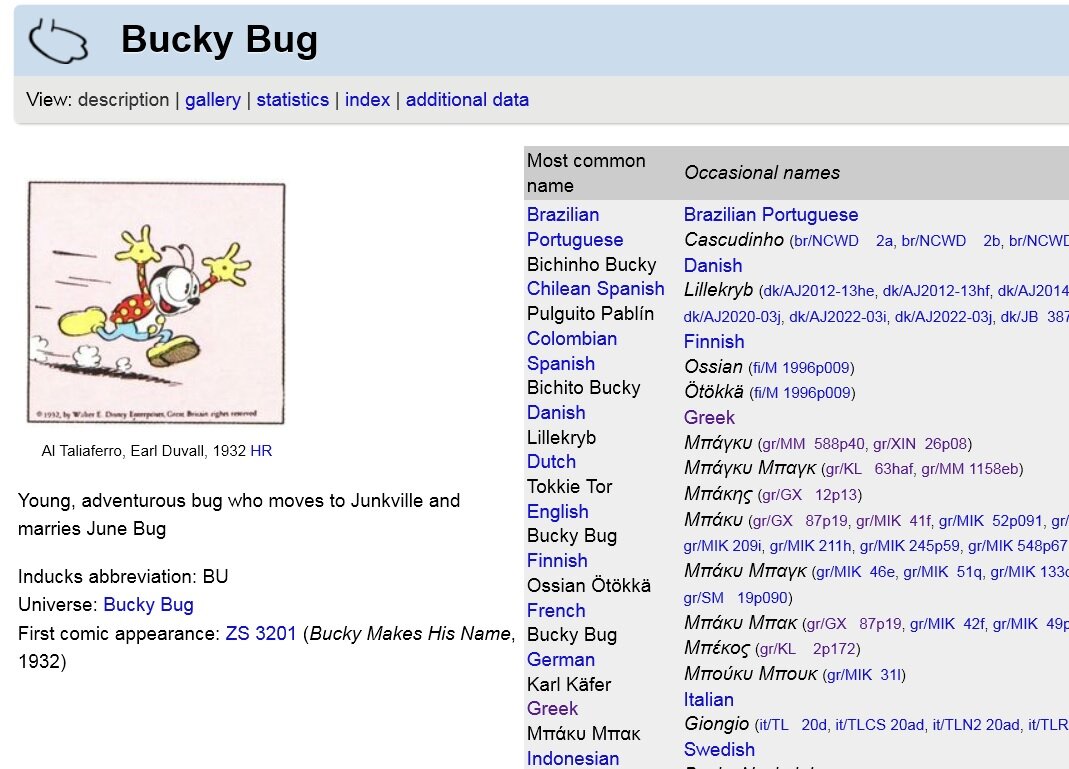This screenshot has height=769, width=1069.
Task: Open Greek heading under Occasional names
Action: [x=709, y=417]
